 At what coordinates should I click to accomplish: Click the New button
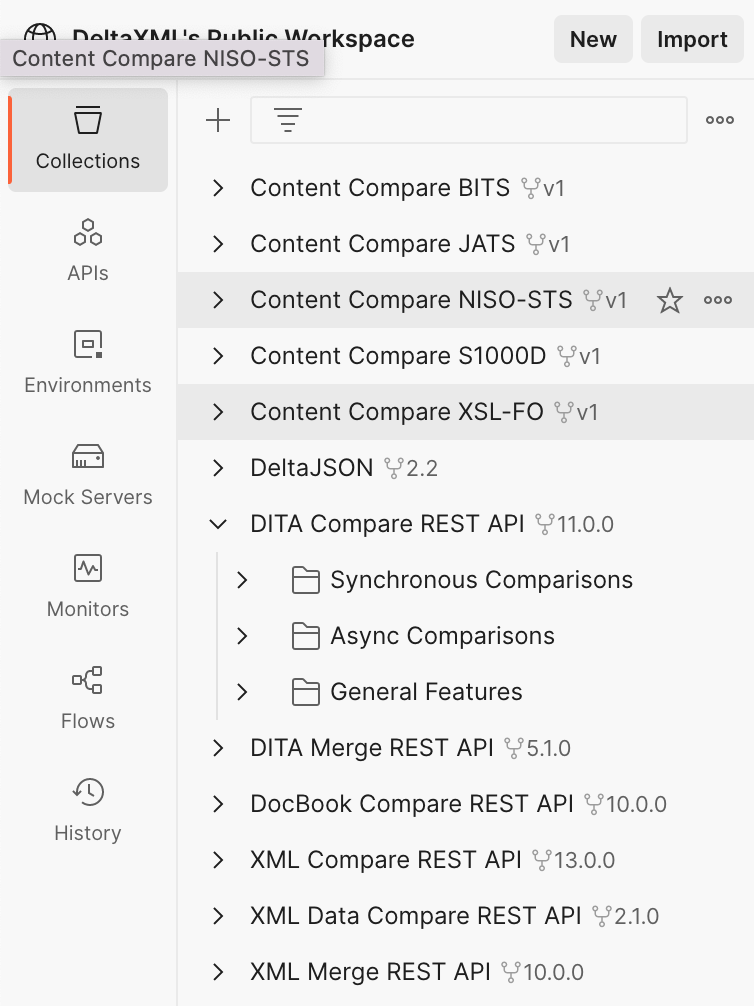click(593, 40)
